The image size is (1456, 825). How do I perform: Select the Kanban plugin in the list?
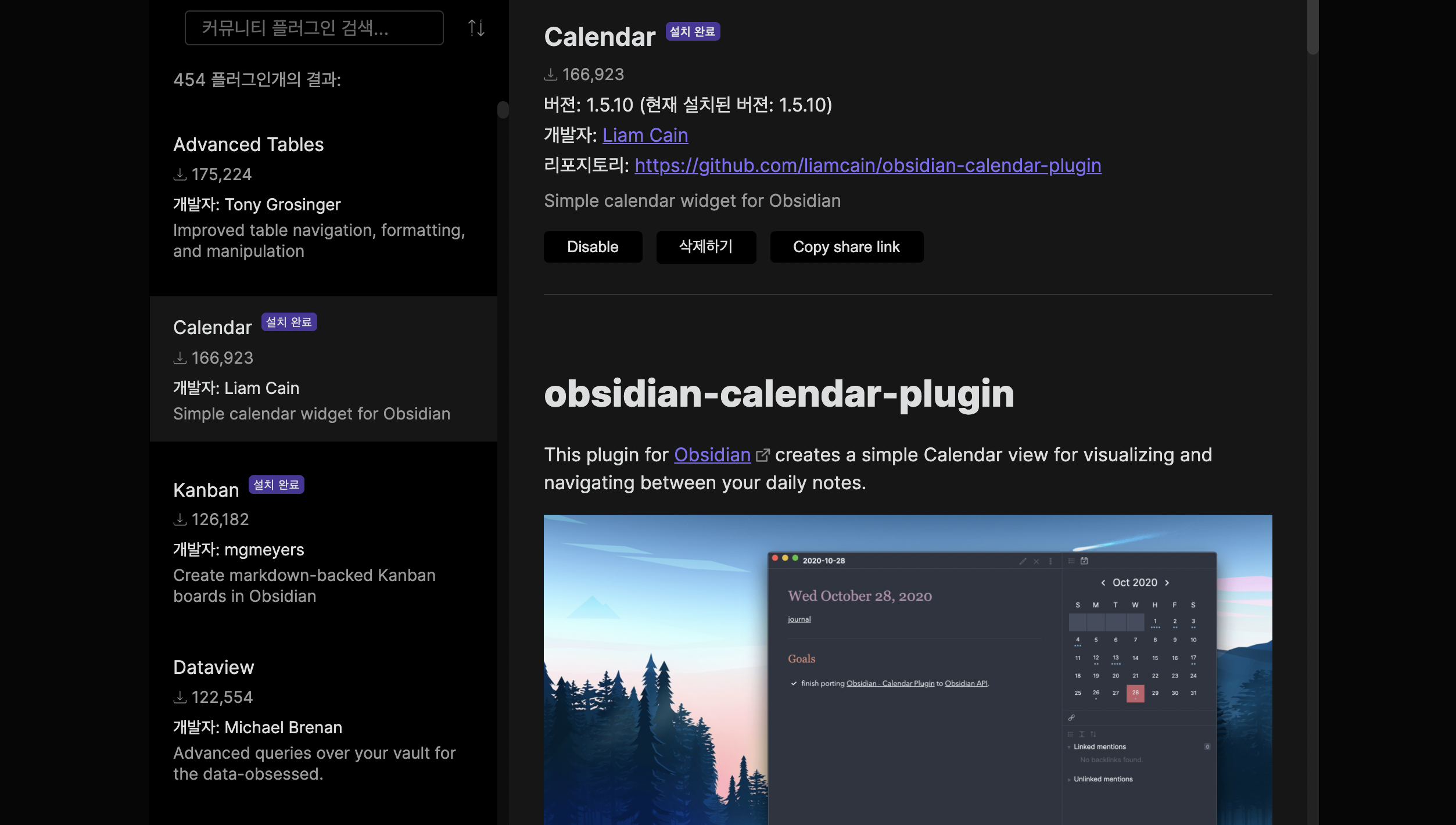click(x=206, y=490)
